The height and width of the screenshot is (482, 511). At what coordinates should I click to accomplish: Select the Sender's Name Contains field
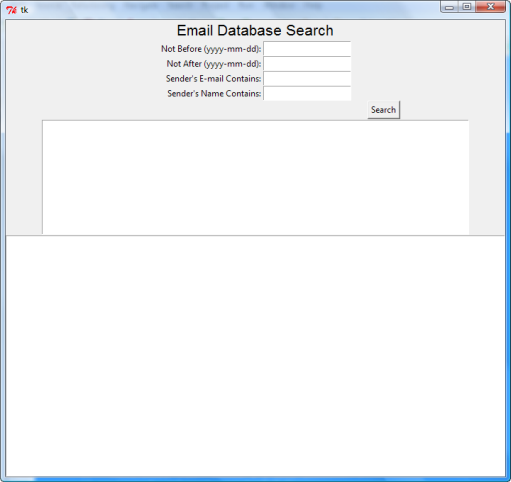click(307, 93)
